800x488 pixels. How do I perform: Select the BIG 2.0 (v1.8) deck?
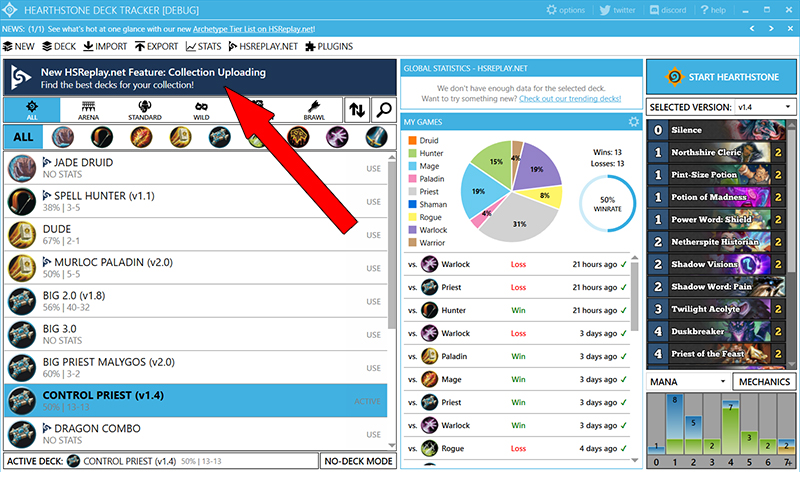pos(196,301)
